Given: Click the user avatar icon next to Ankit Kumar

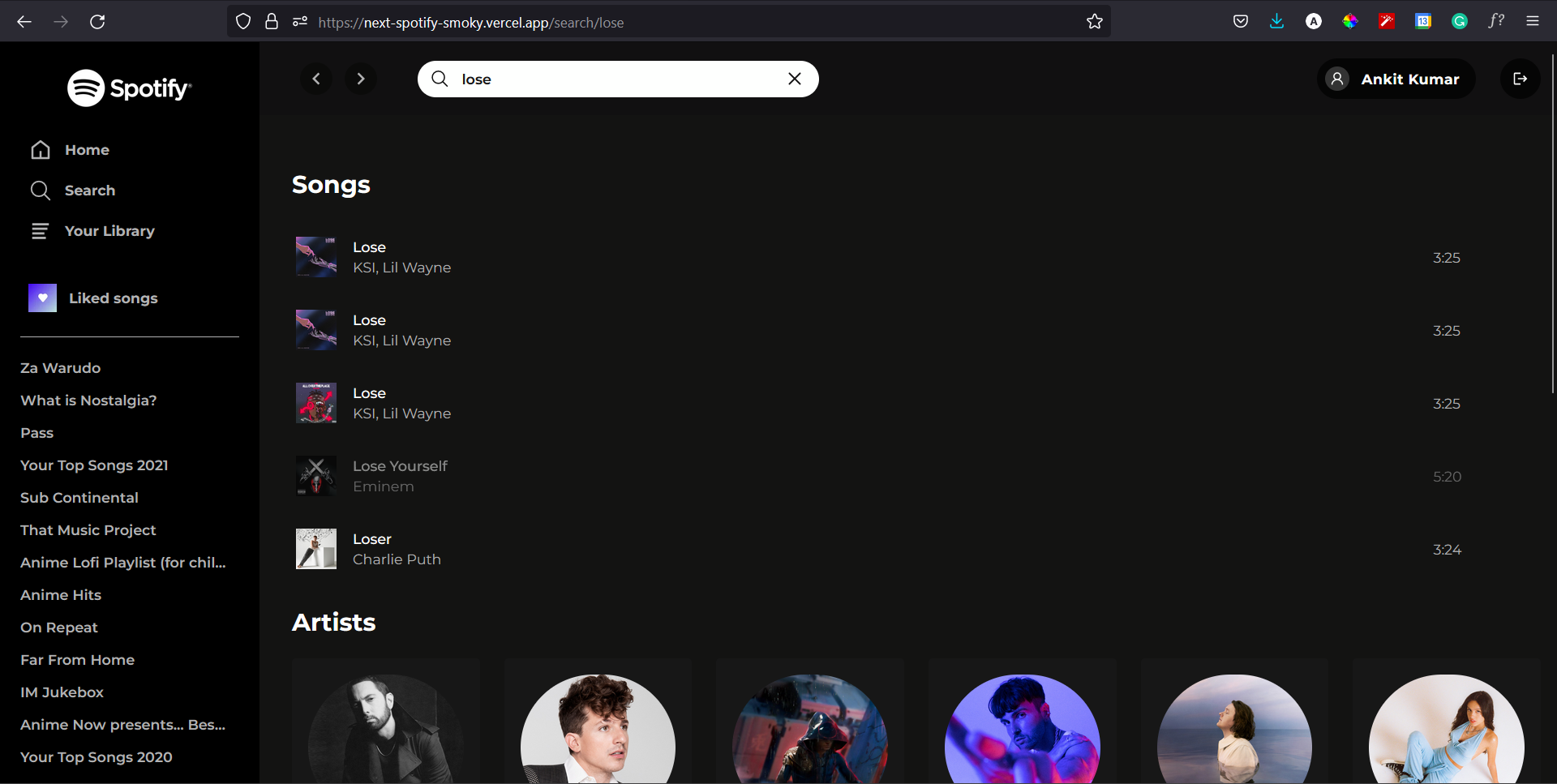Looking at the screenshot, I should [x=1337, y=79].
